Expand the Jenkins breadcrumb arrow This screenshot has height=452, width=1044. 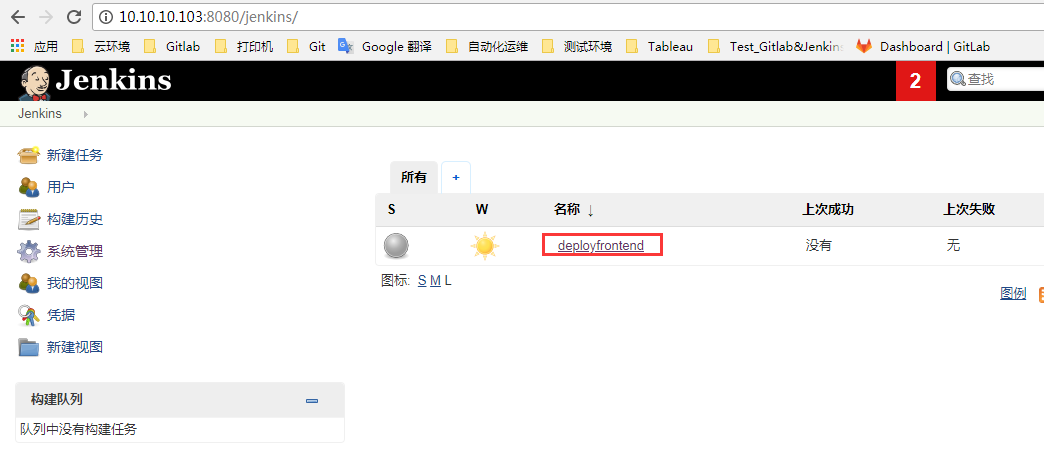click(86, 114)
